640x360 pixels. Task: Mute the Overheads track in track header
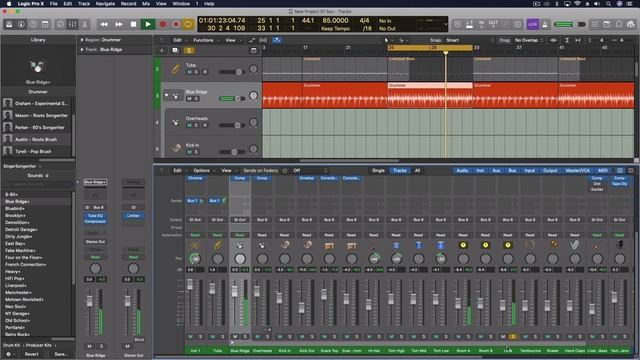point(189,125)
